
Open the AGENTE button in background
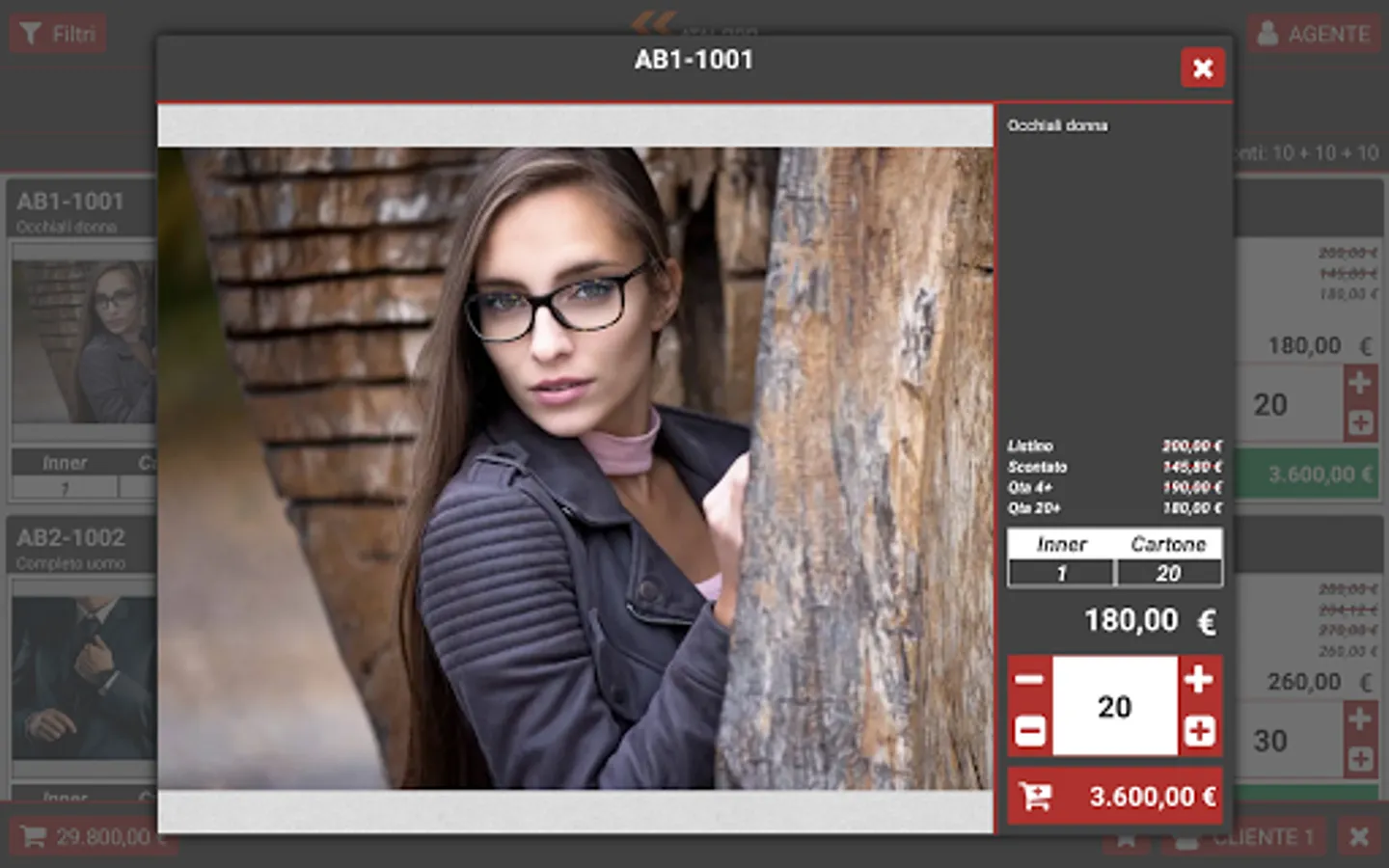point(1314,34)
